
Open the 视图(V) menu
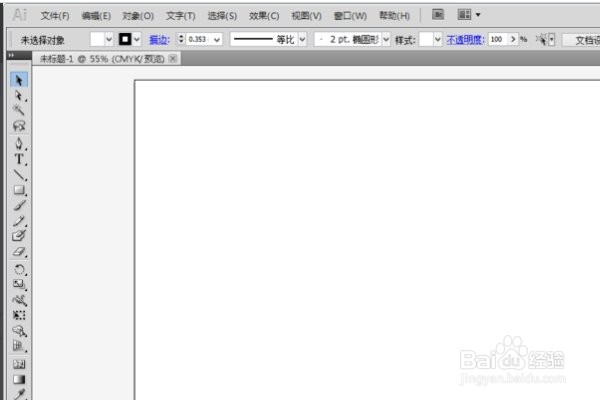coord(306,16)
